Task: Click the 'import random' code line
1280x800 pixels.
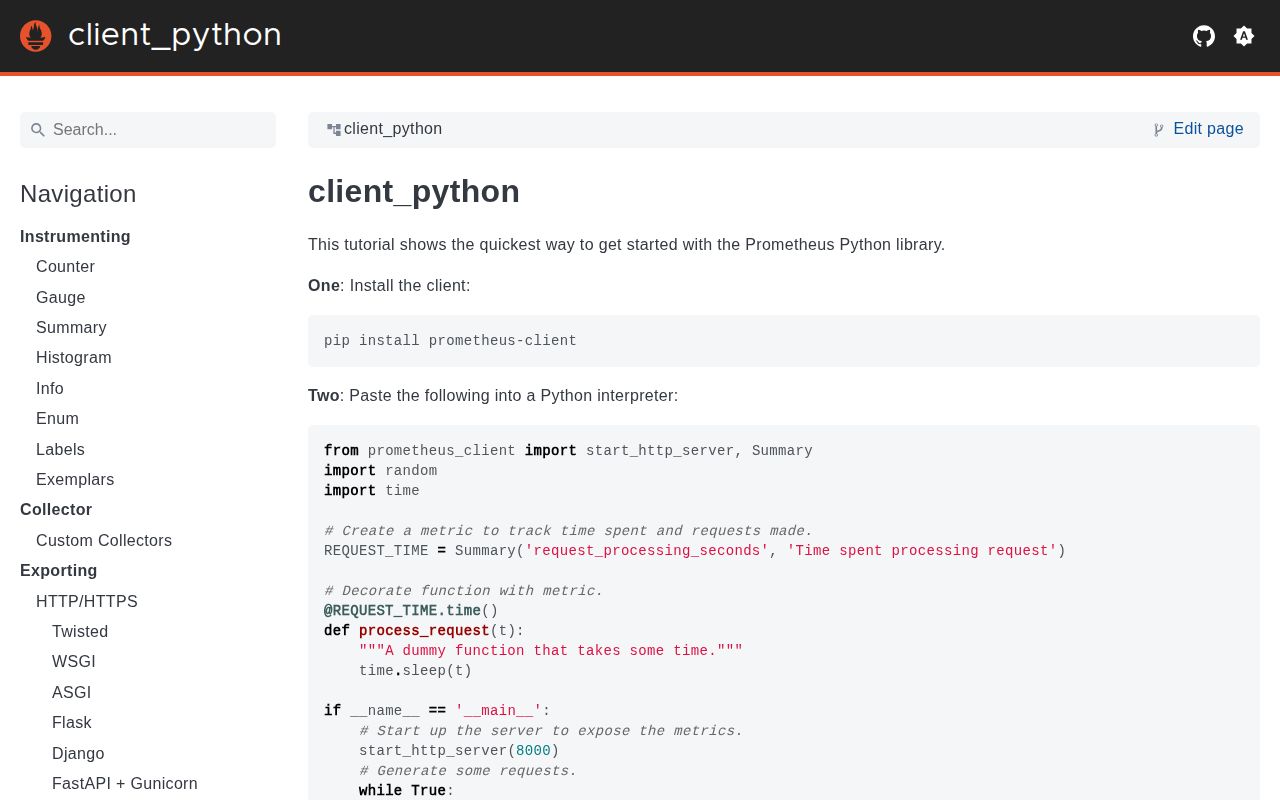Action: (380, 471)
